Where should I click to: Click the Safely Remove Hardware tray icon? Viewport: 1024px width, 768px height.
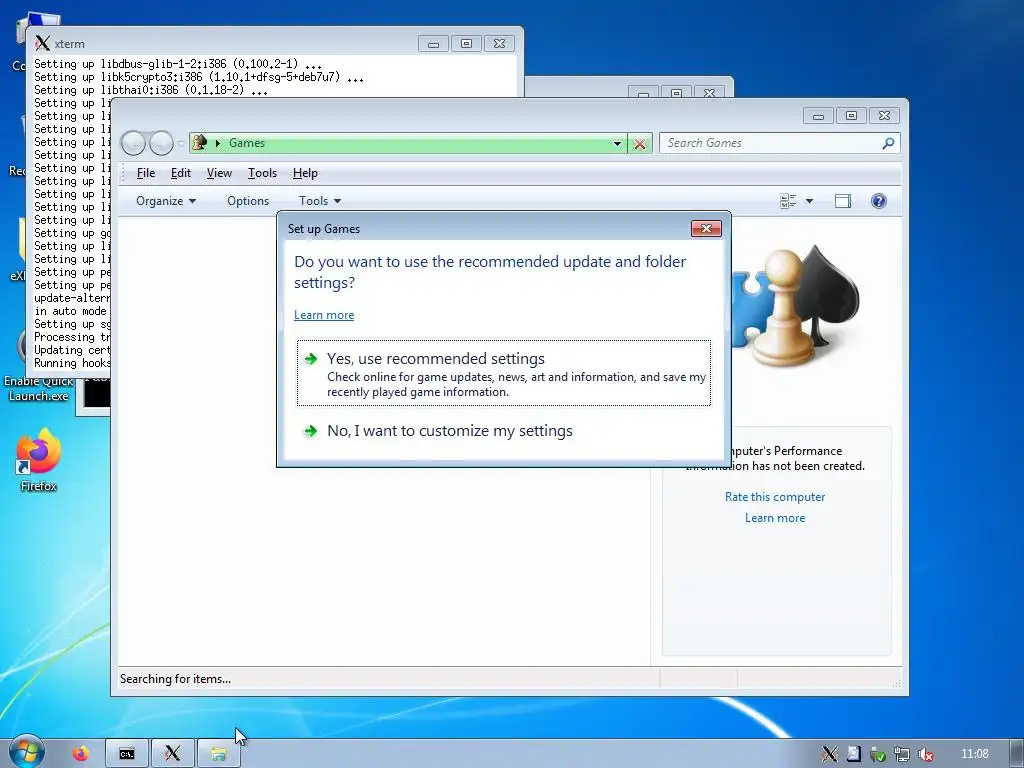[x=878, y=754]
